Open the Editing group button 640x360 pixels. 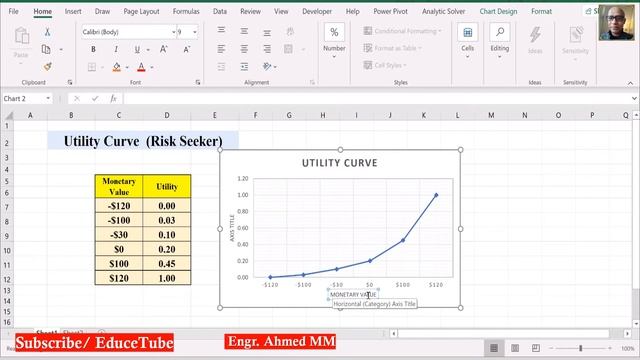pos(500,40)
